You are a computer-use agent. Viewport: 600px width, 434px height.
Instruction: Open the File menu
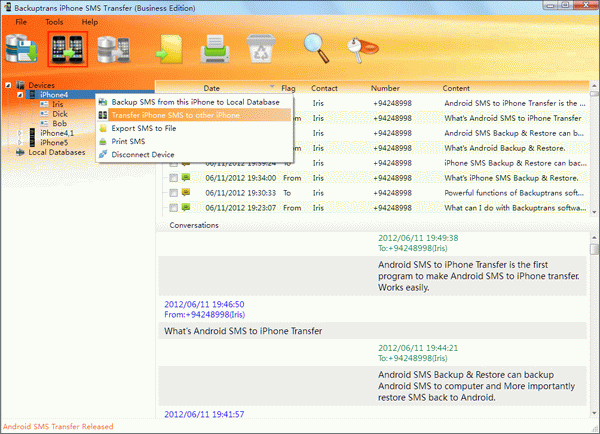coord(21,22)
